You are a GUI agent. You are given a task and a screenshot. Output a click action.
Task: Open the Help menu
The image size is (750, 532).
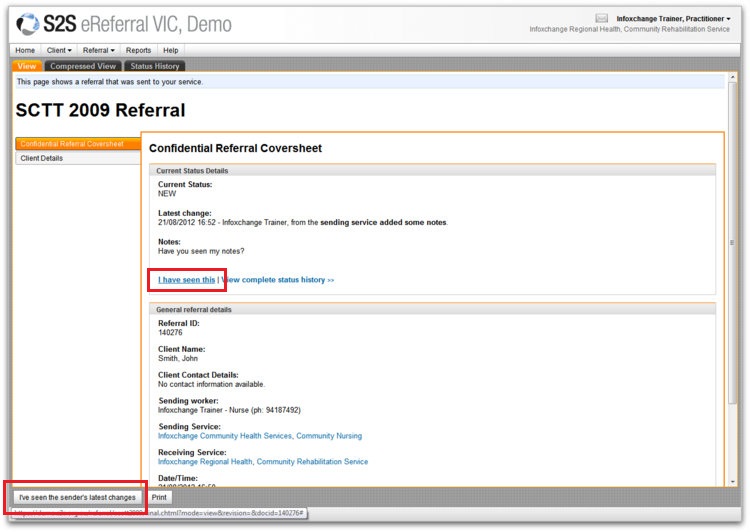pyautogui.click(x=170, y=50)
